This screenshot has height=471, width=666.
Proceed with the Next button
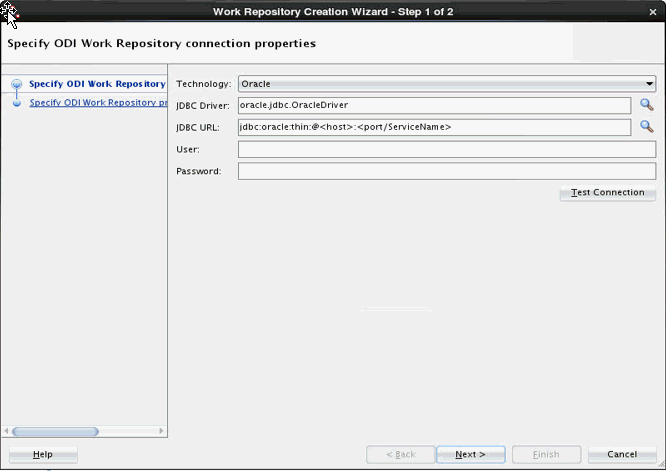pos(471,454)
